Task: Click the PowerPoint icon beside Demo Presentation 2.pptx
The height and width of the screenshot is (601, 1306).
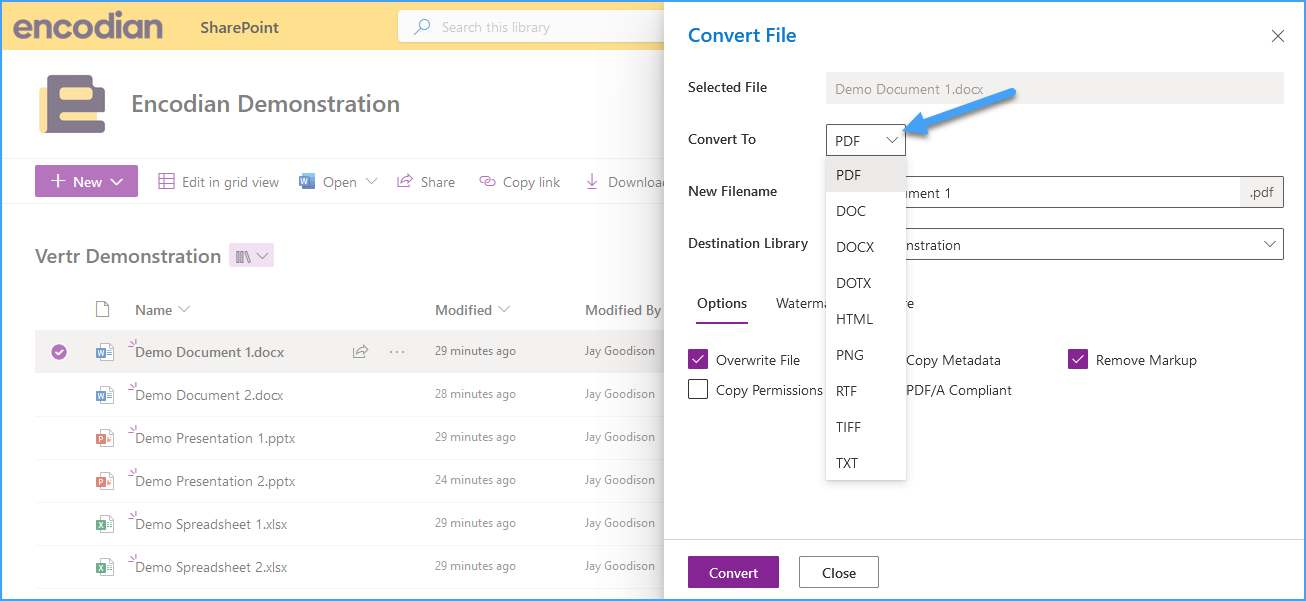Action: [103, 481]
